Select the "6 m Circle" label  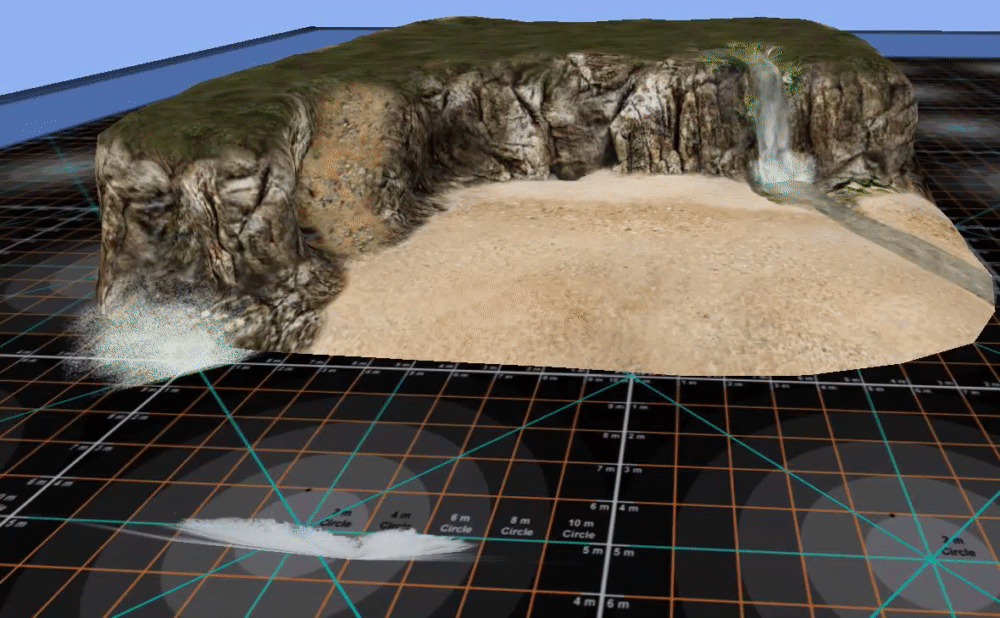(x=457, y=524)
